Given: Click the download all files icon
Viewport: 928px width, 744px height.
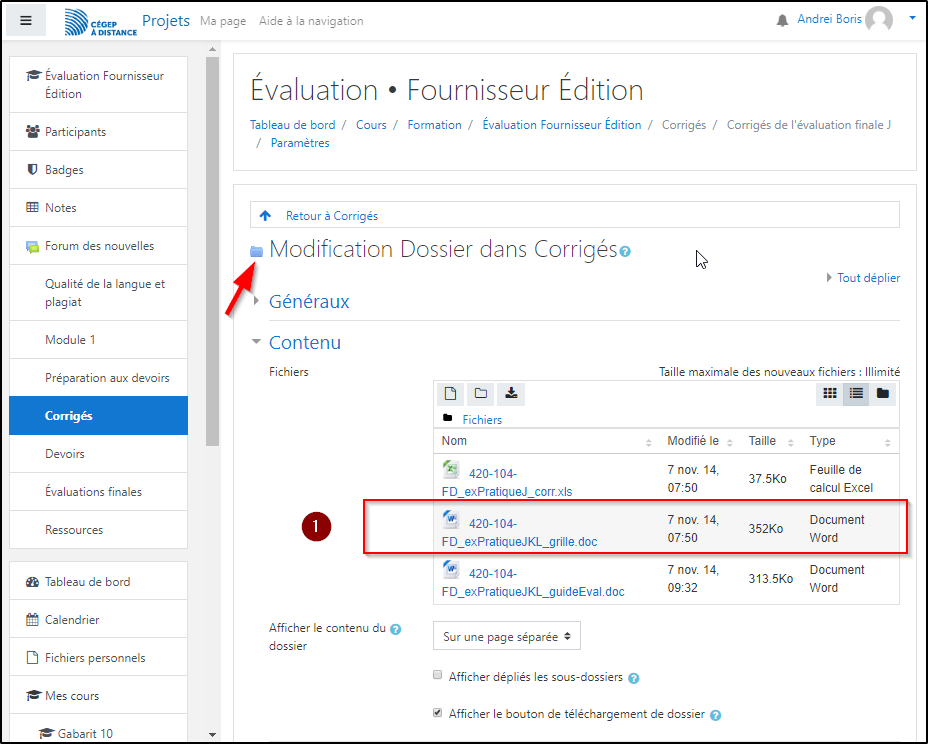Looking at the screenshot, I should [511, 393].
